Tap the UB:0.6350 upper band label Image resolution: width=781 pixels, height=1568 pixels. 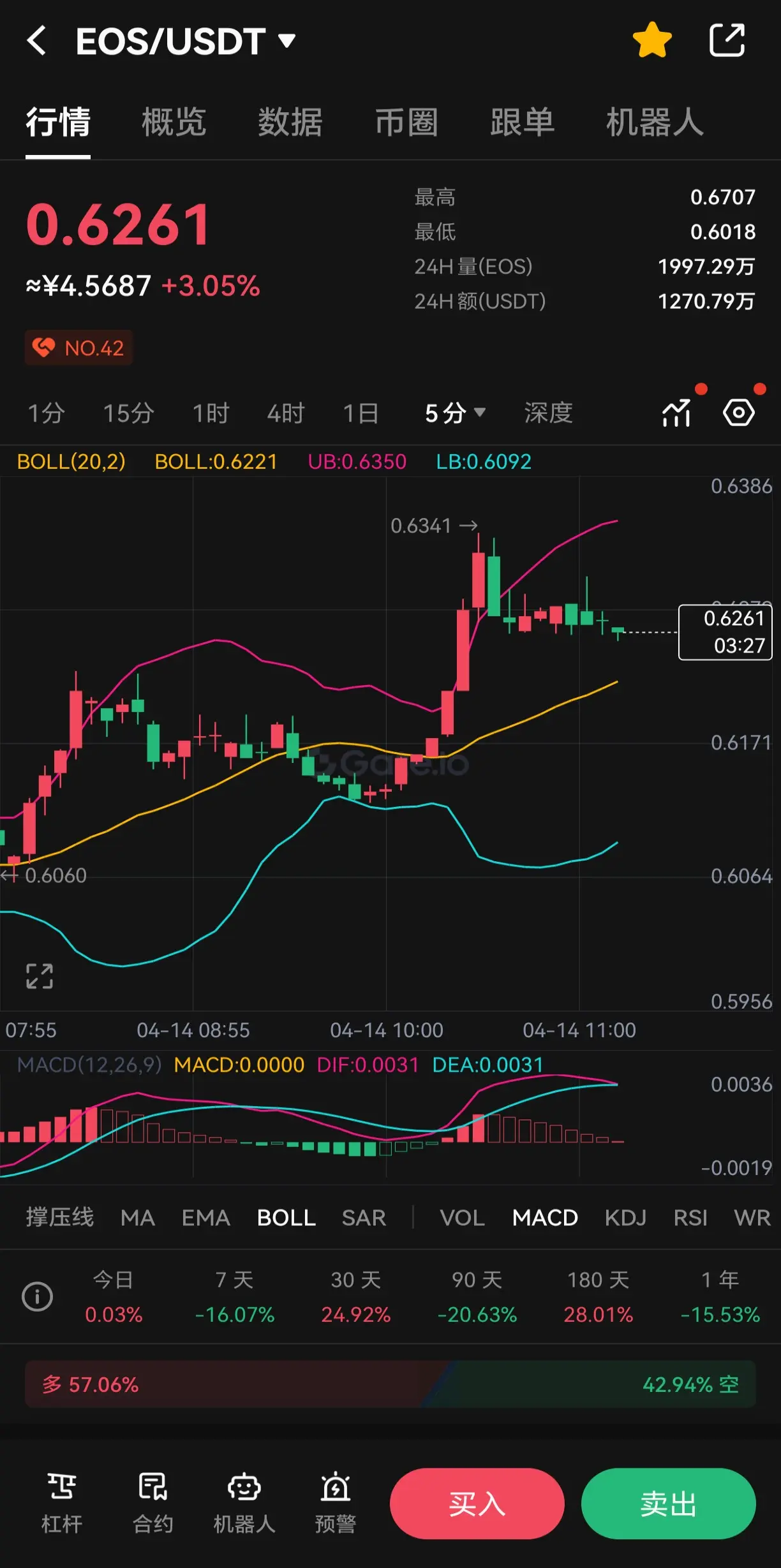[x=357, y=461]
